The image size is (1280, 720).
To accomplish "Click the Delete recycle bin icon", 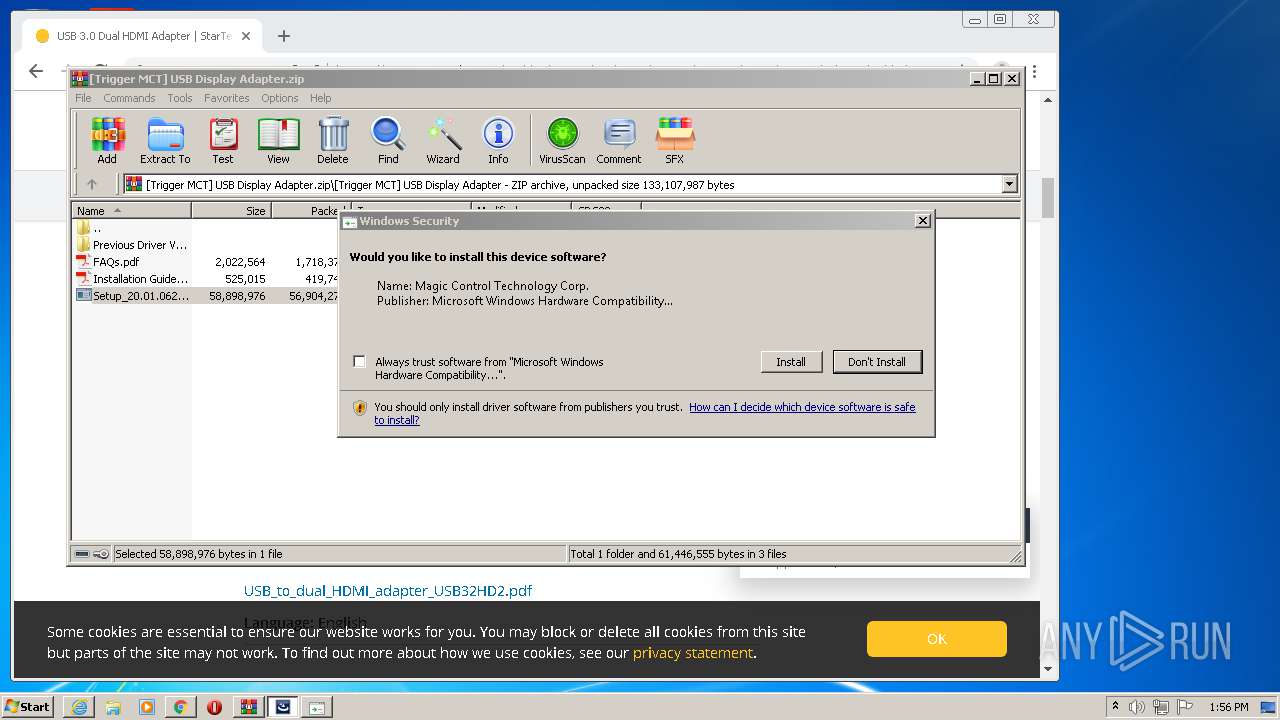I will coord(333,140).
